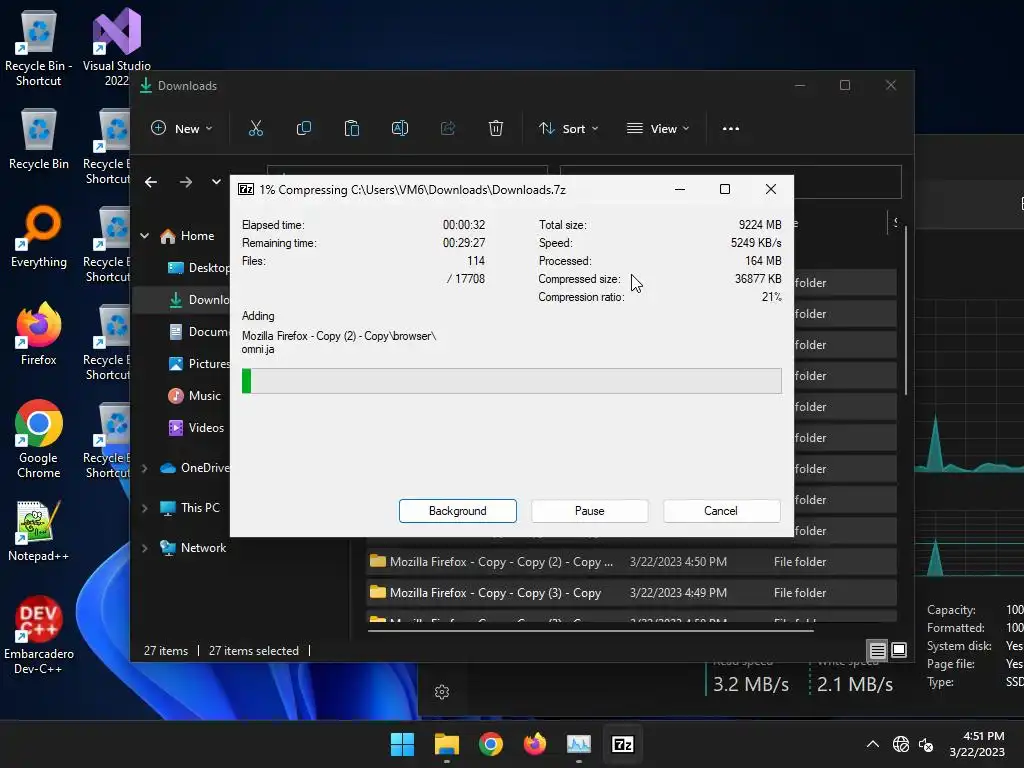
Task: Click the Rename icon in Explorer toolbar
Action: click(400, 129)
